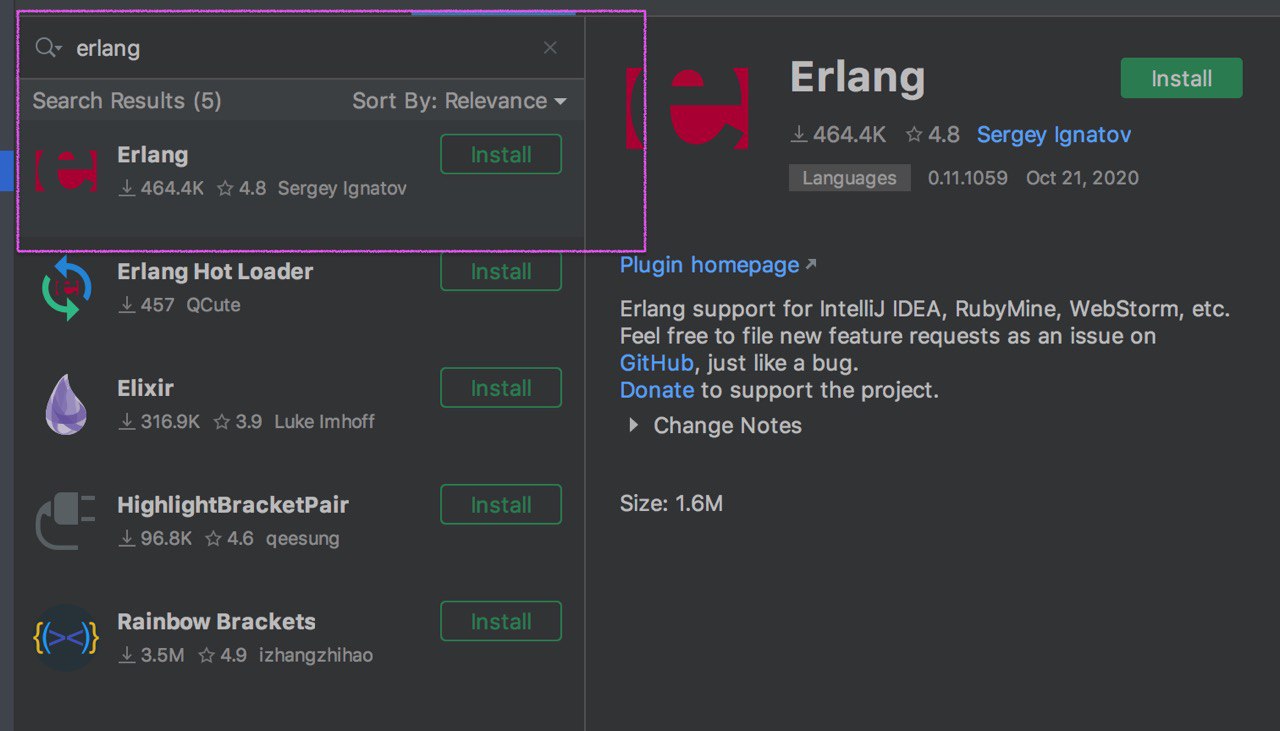
Task: Open the GitHub link in the description
Action: click(656, 363)
